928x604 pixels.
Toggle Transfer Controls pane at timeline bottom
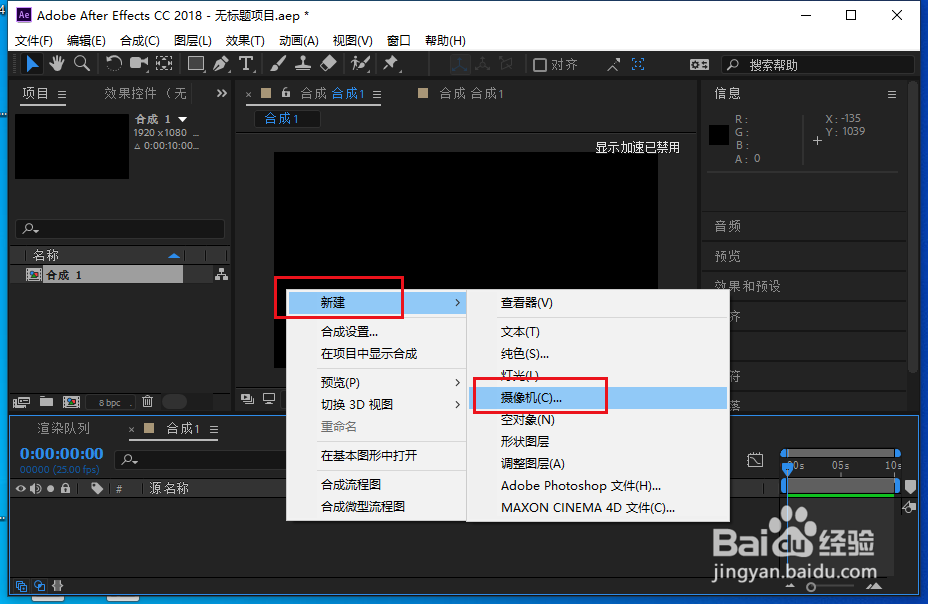pos(40,586)
